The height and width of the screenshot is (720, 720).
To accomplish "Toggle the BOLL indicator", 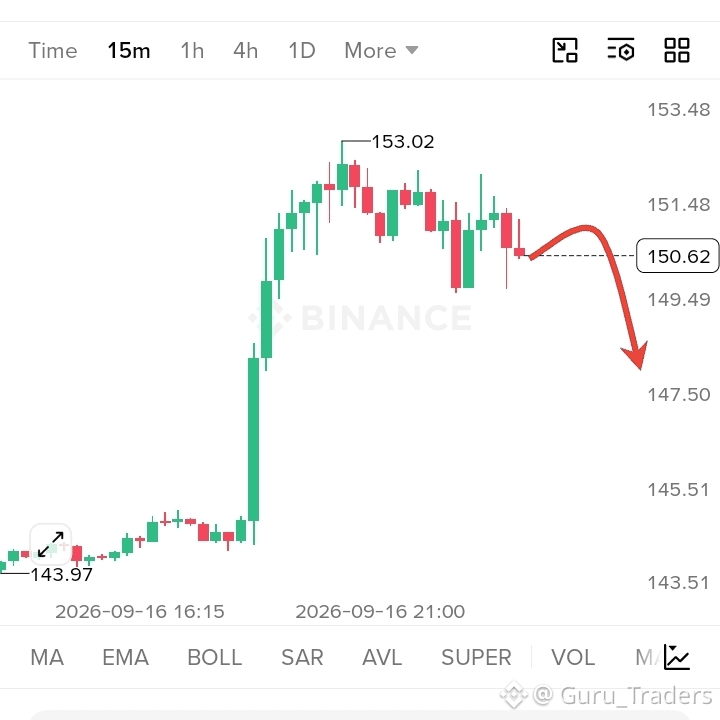I will [x=214, y=657].
